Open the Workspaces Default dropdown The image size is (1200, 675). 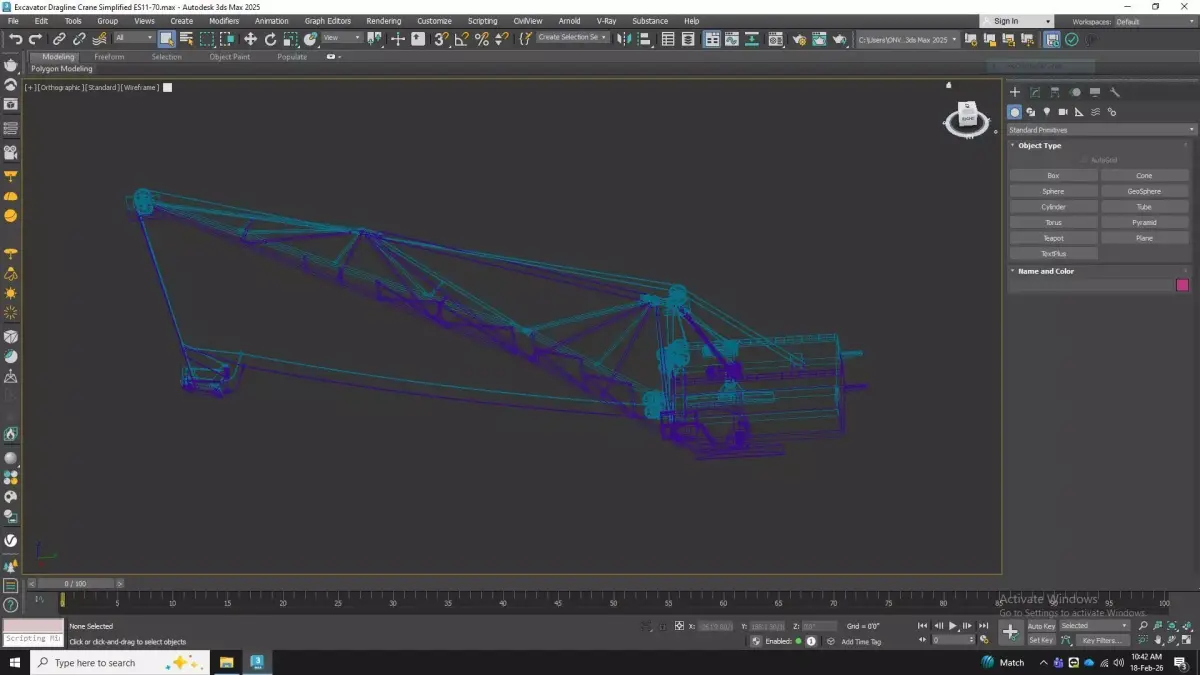(1153, 21)
